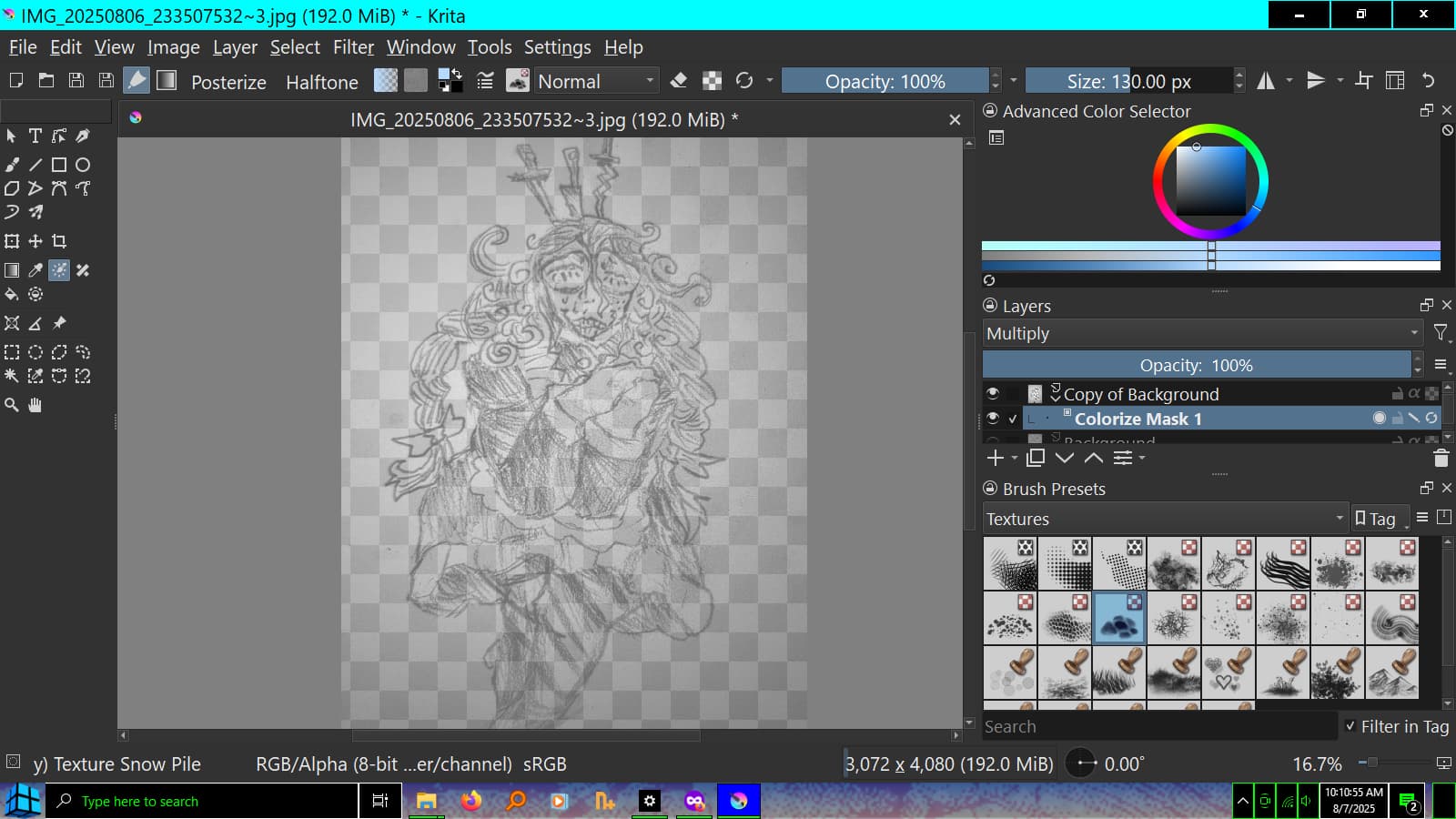Duplicate the layer using the Layers panel icon
The height and width of the screenshot is (819, 1456).
[1036, 458]
